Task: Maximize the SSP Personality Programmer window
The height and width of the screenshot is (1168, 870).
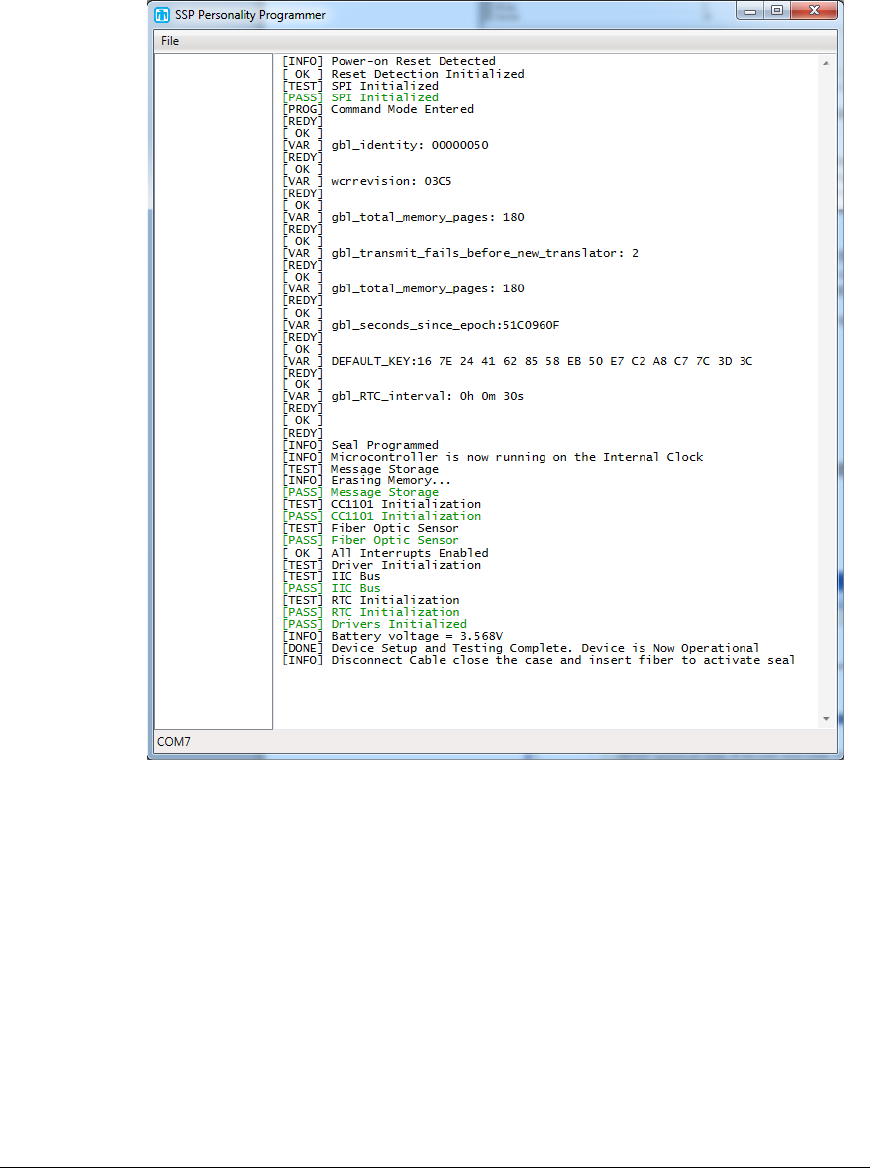Action: tap(777, 10)
